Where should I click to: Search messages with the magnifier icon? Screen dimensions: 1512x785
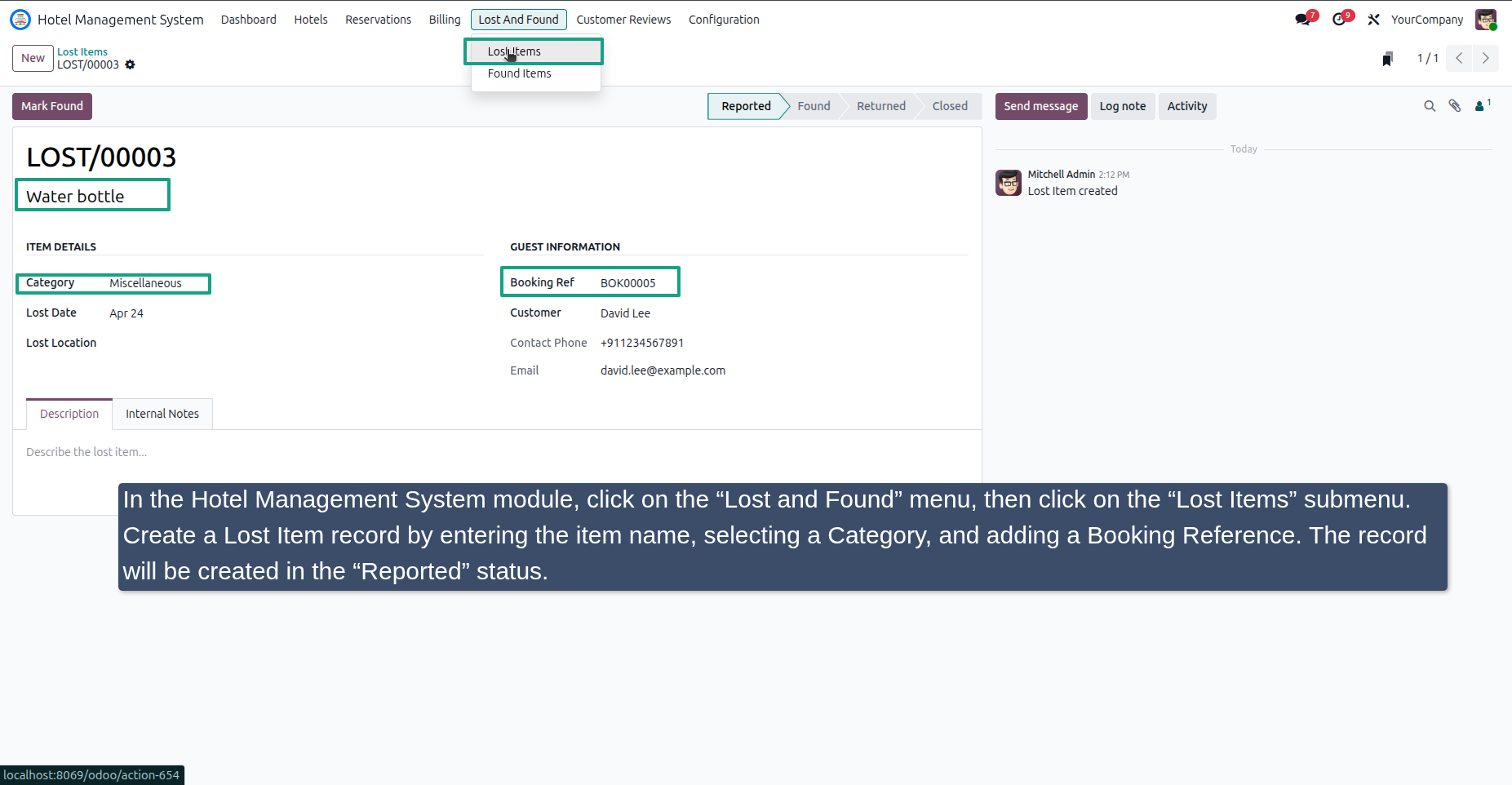1430,106
